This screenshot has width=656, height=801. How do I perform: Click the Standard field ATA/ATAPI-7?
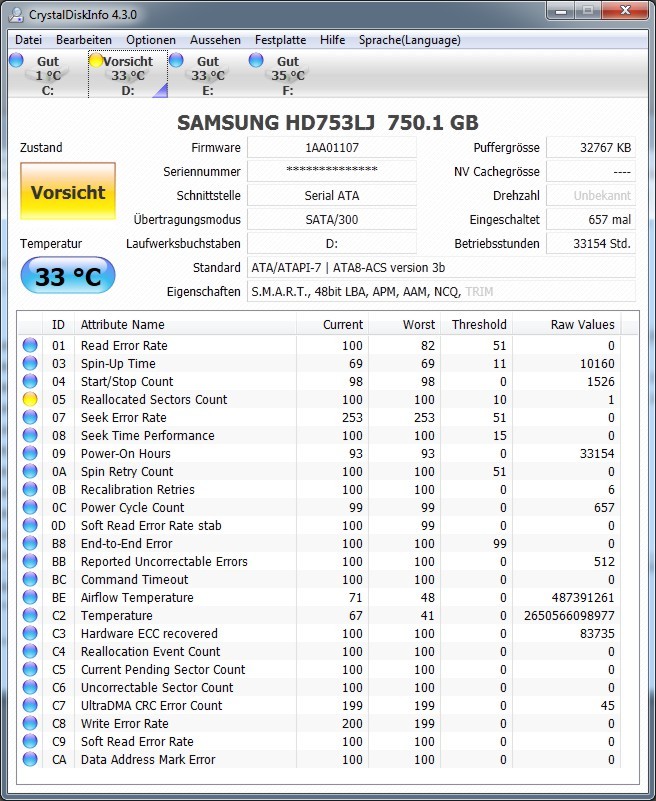(x=442, y=268)
